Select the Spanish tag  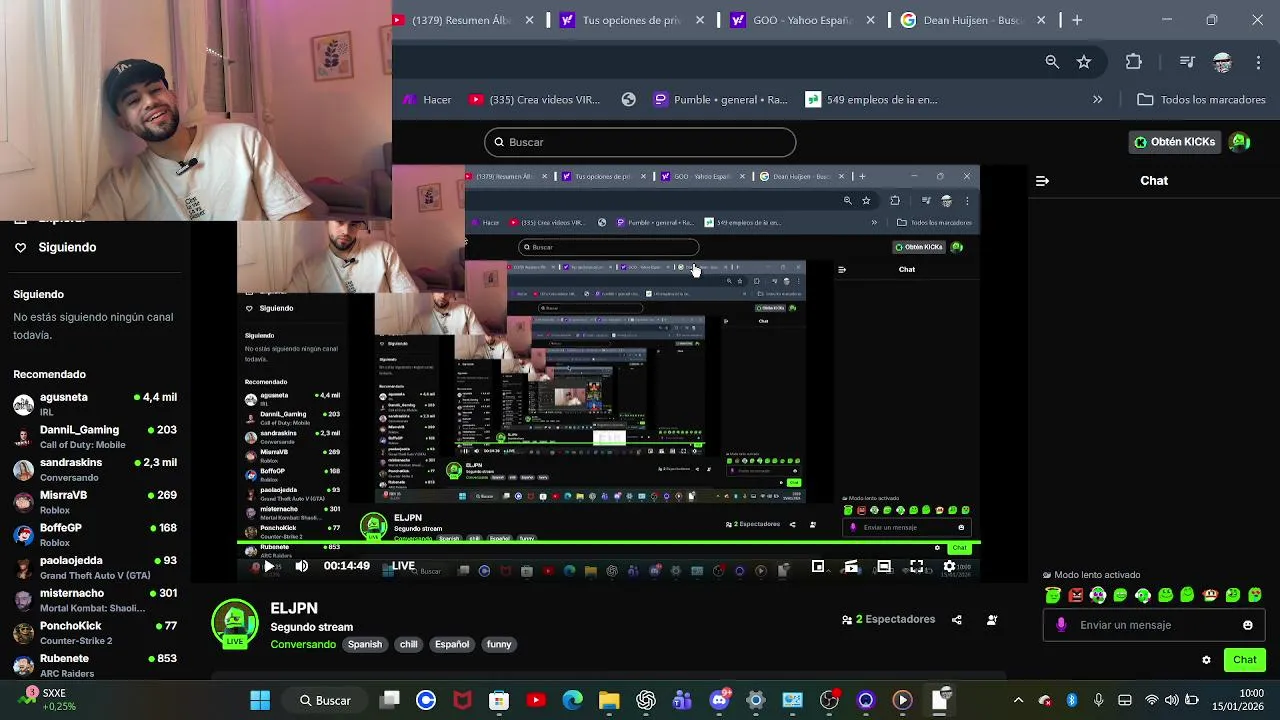(x=364, y=645)
